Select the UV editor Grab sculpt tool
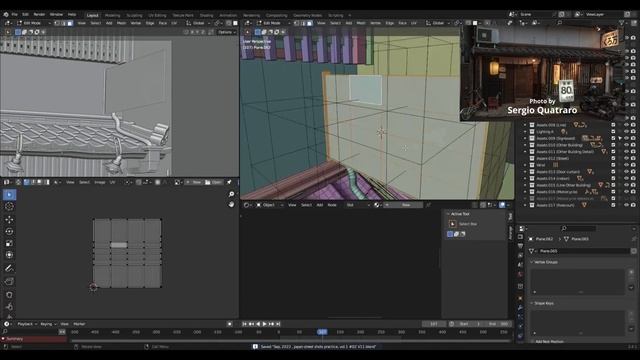 tap(9, 295)
